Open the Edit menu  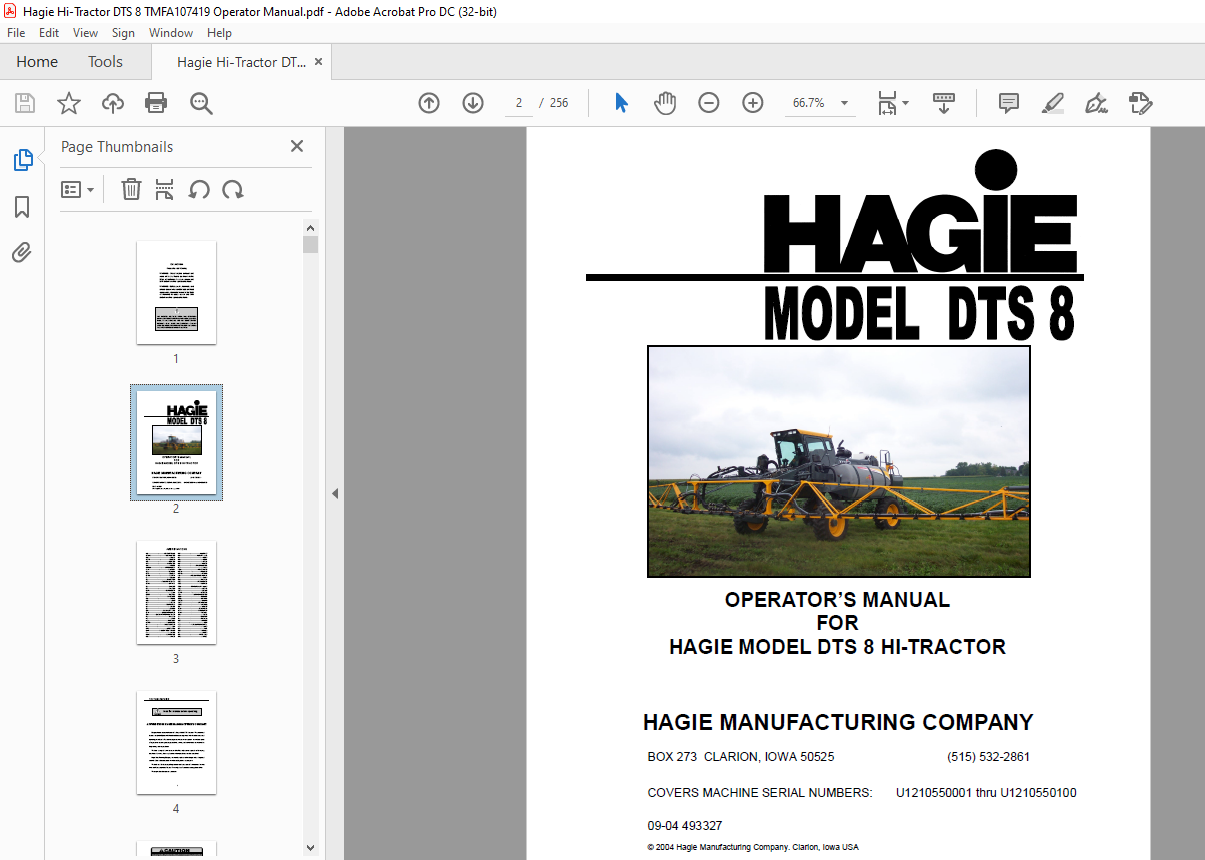click(49, 33)
